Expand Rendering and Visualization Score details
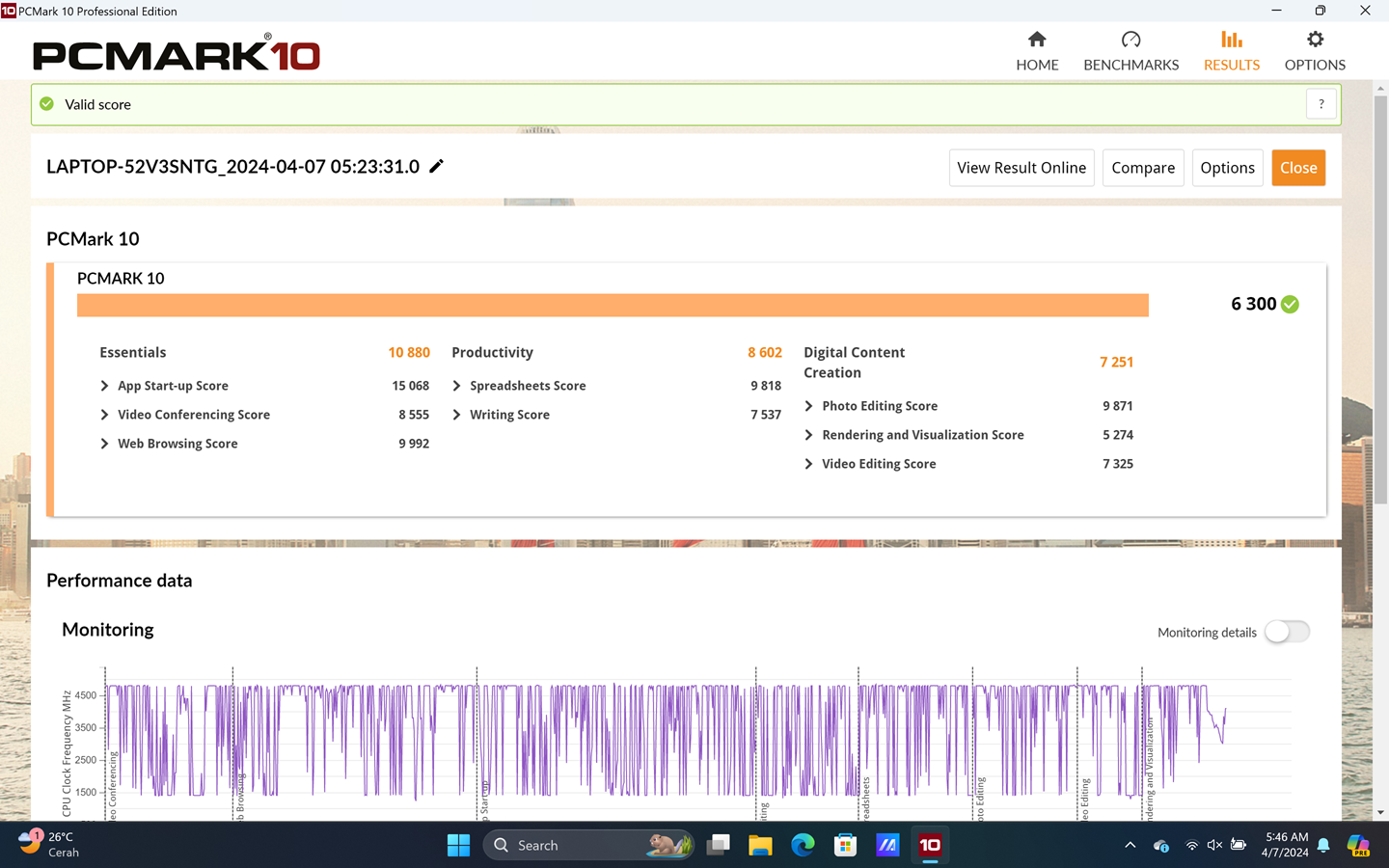Screen dimensions: 1389x868 pos(808,435)
